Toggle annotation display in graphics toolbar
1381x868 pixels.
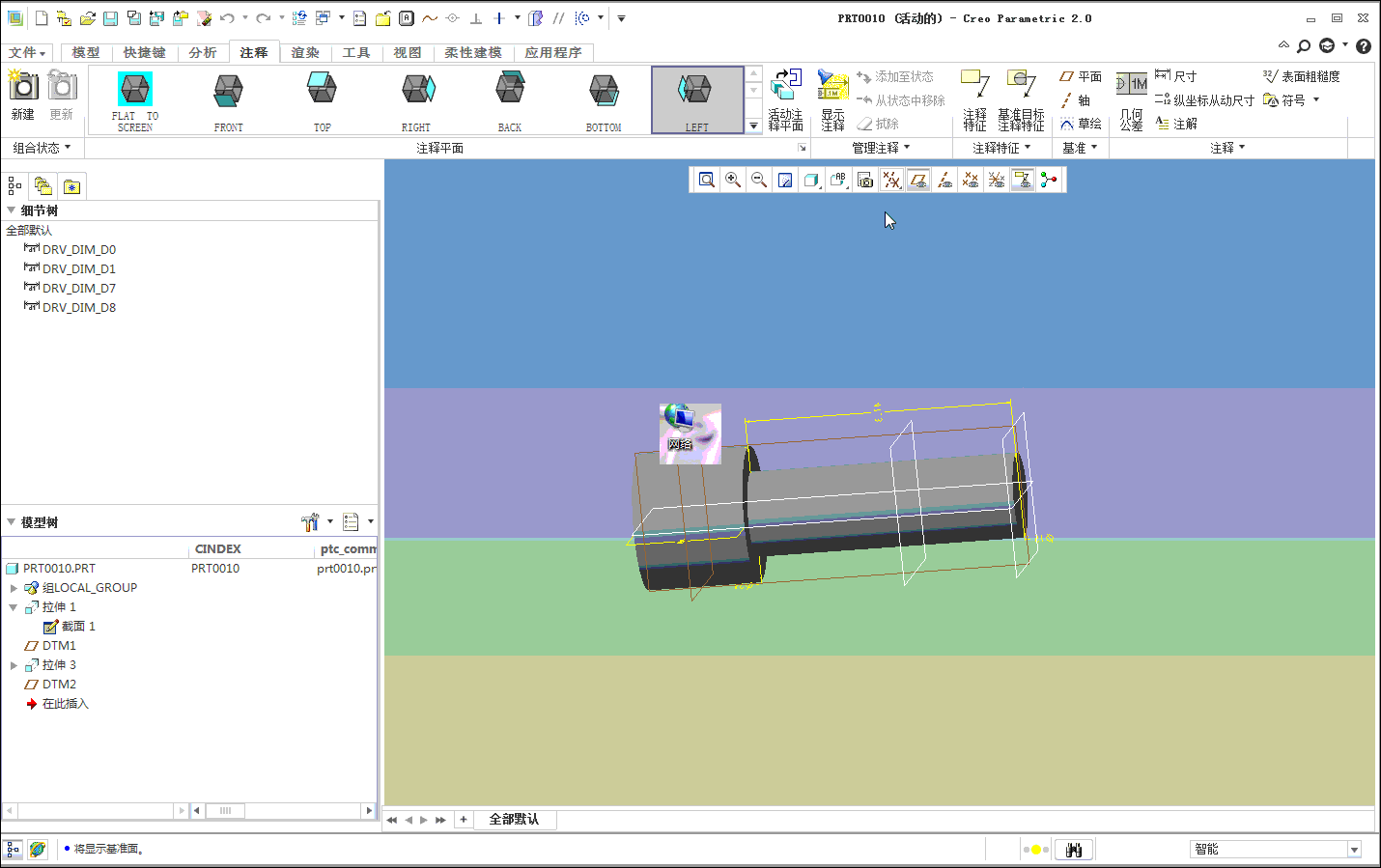pos(1023,180)
